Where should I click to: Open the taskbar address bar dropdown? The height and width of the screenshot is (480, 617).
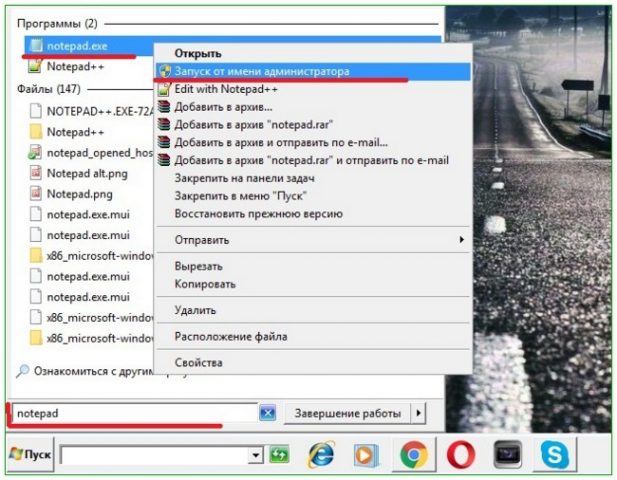point(257,456)
